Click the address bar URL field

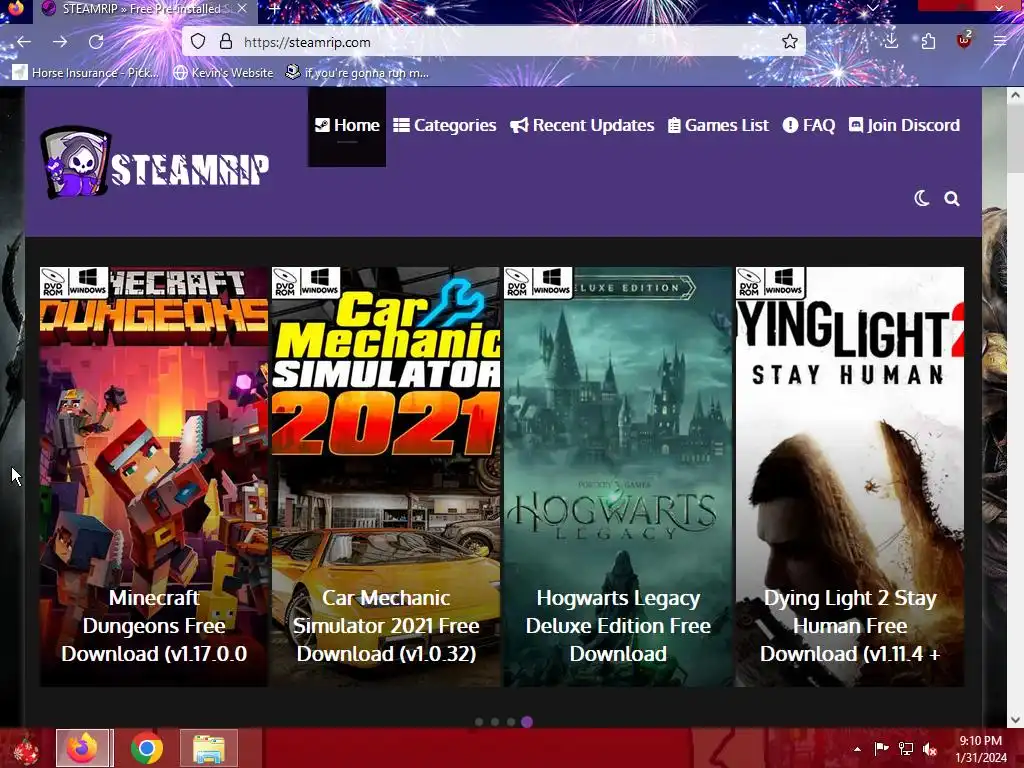point(493,42)
